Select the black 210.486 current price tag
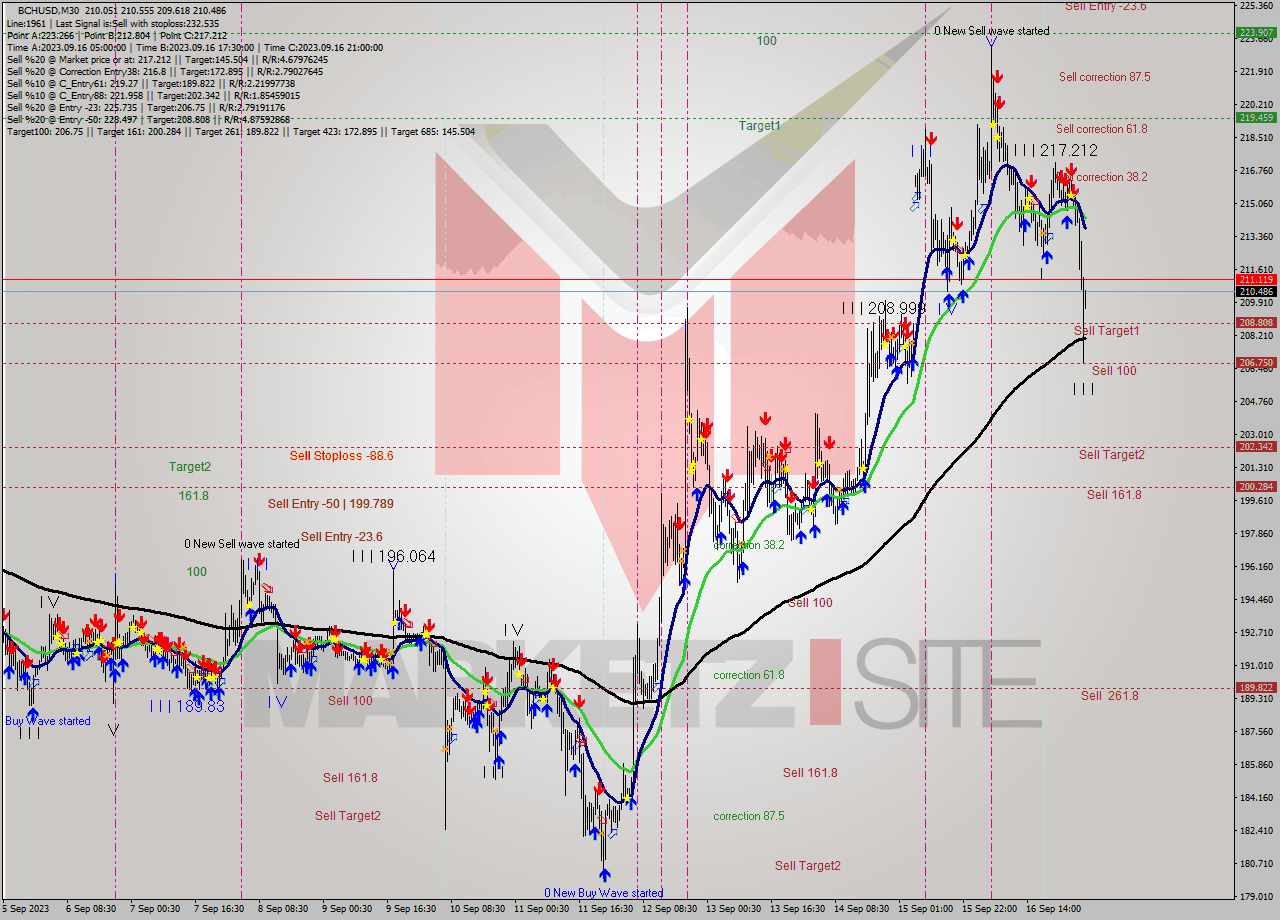1280x920 pixels. click(1256, 292)
